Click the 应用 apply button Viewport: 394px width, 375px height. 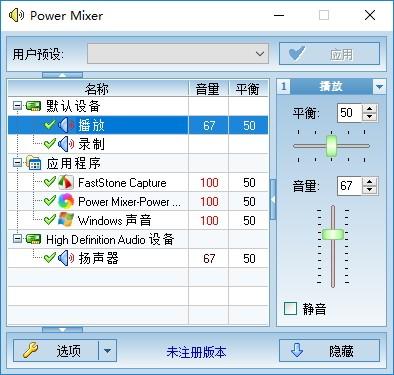[x=329, y=54]
